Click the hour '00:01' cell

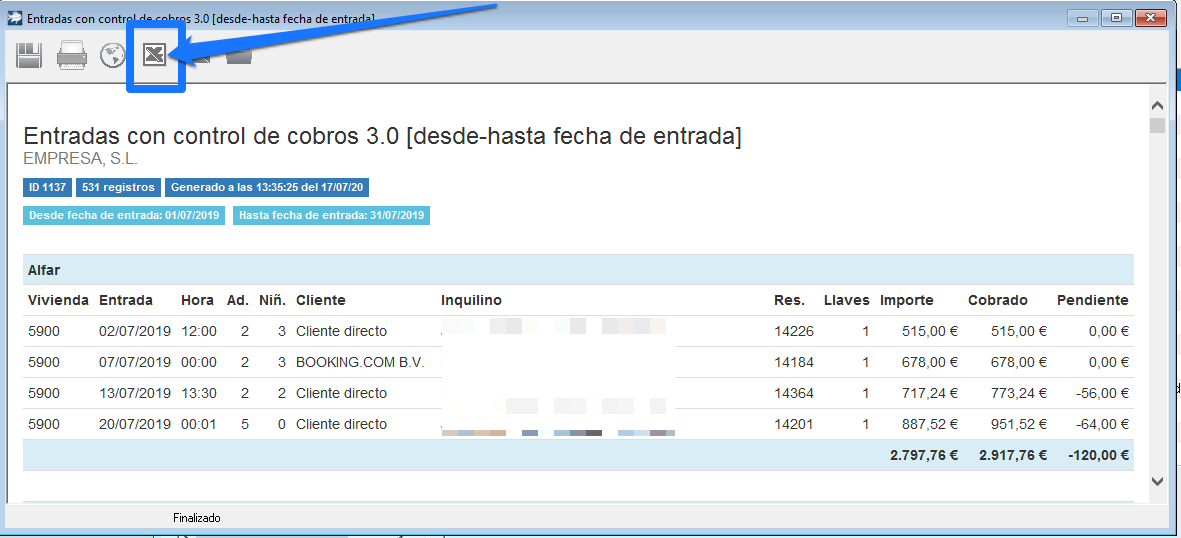click(x=199, y=424)
